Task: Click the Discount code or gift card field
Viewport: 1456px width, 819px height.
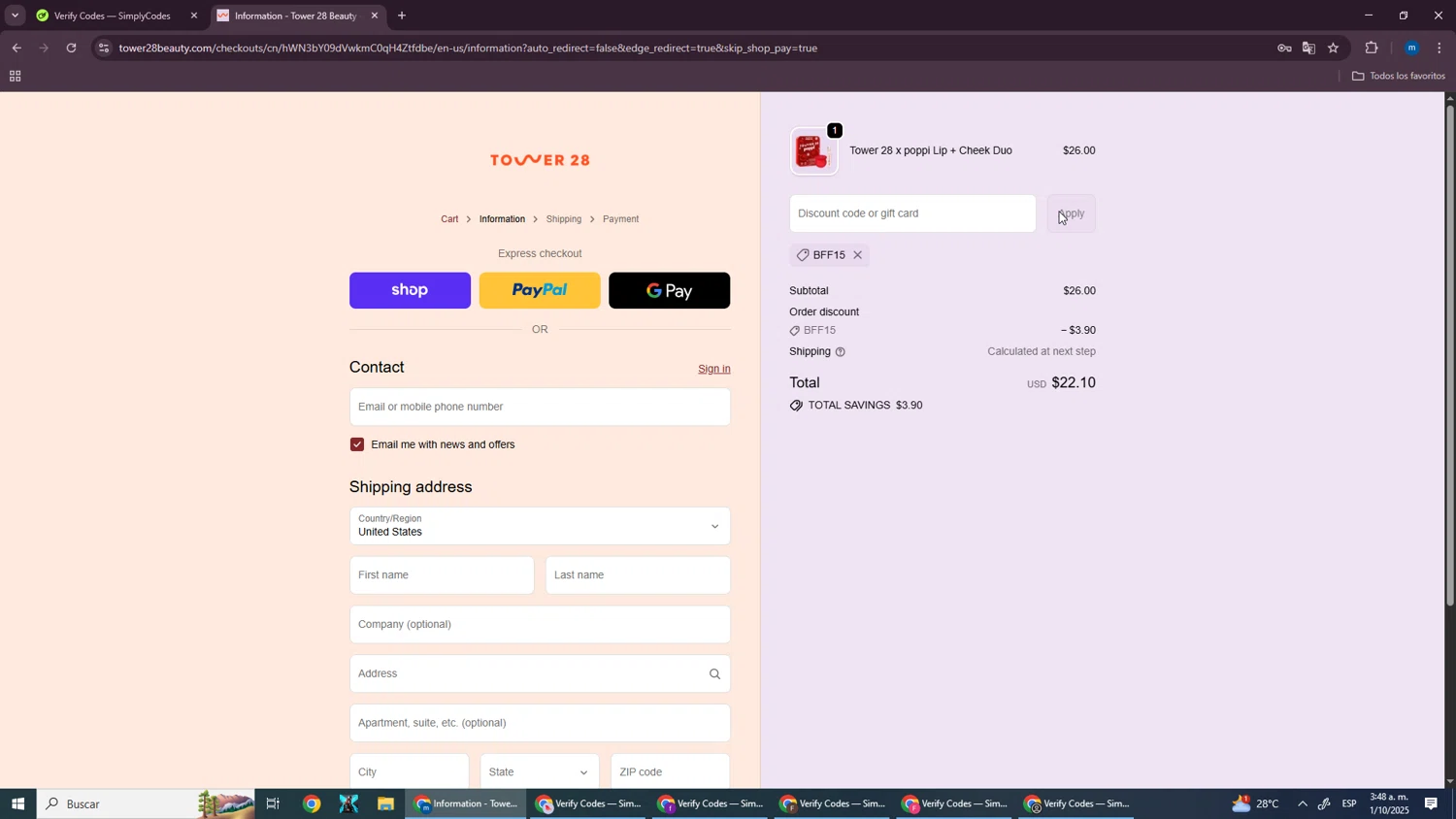Action: (x=912, y=213)
